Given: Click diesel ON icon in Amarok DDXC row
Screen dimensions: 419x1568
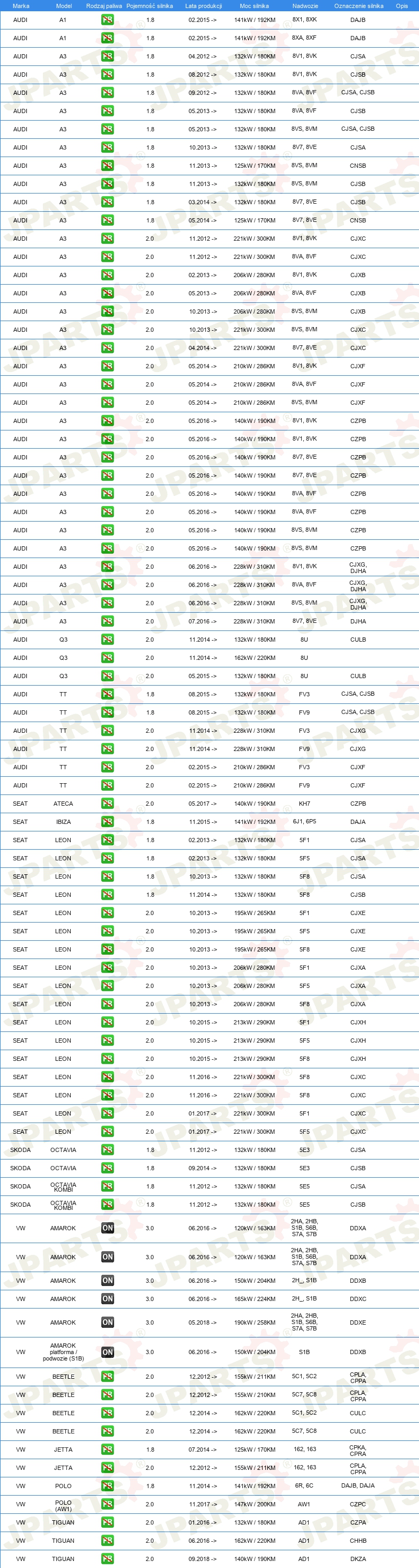Looking at the screenshot, I should coord(108,1298).
